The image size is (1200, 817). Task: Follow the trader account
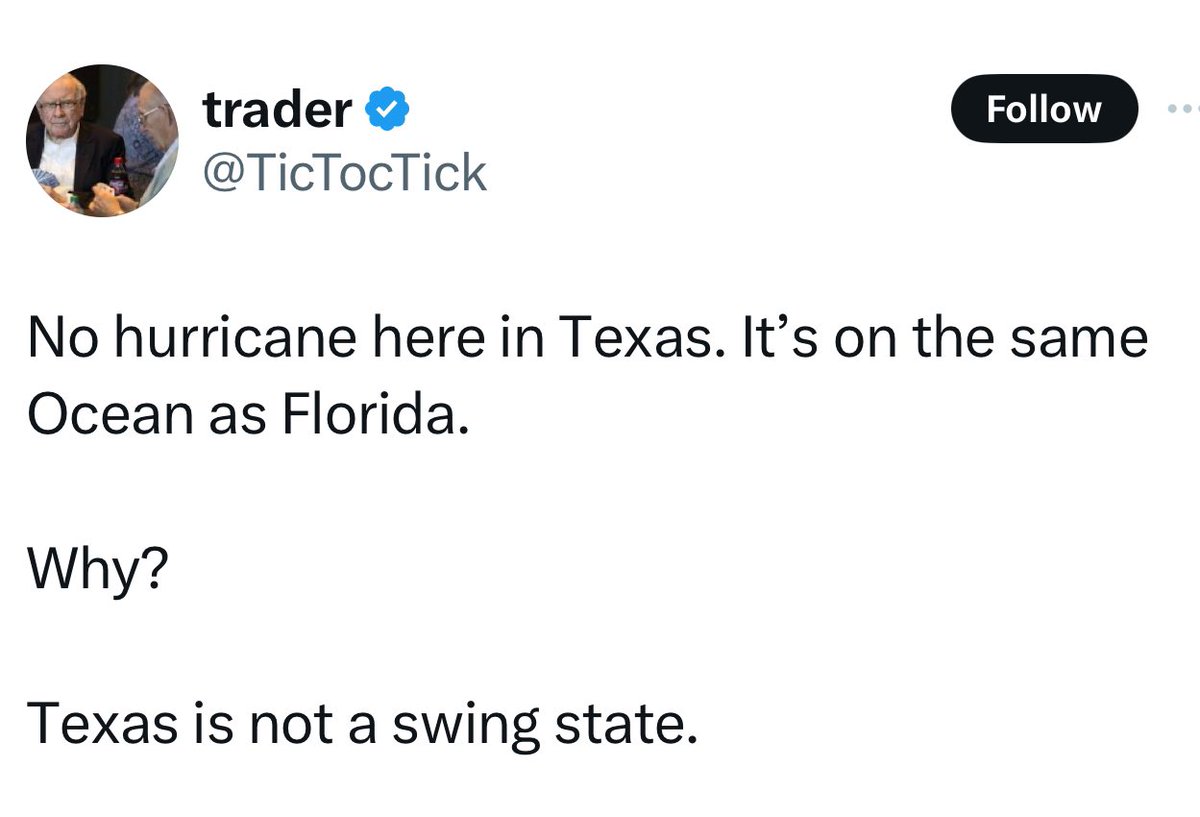pos(1044,108)
